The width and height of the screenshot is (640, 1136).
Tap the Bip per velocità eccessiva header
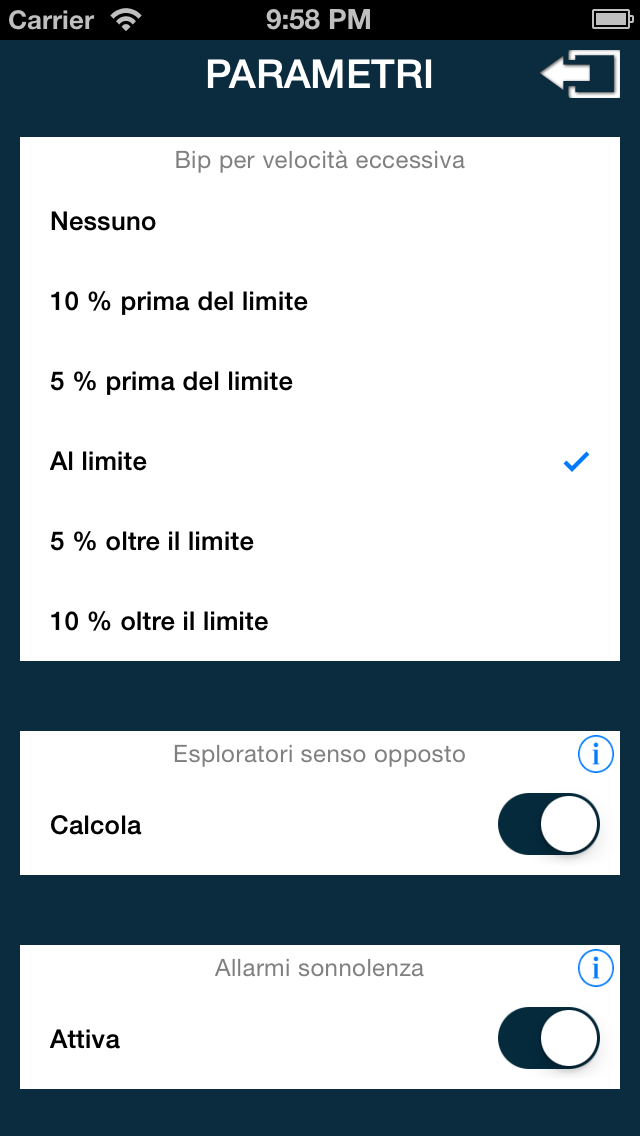click(319, 160)
